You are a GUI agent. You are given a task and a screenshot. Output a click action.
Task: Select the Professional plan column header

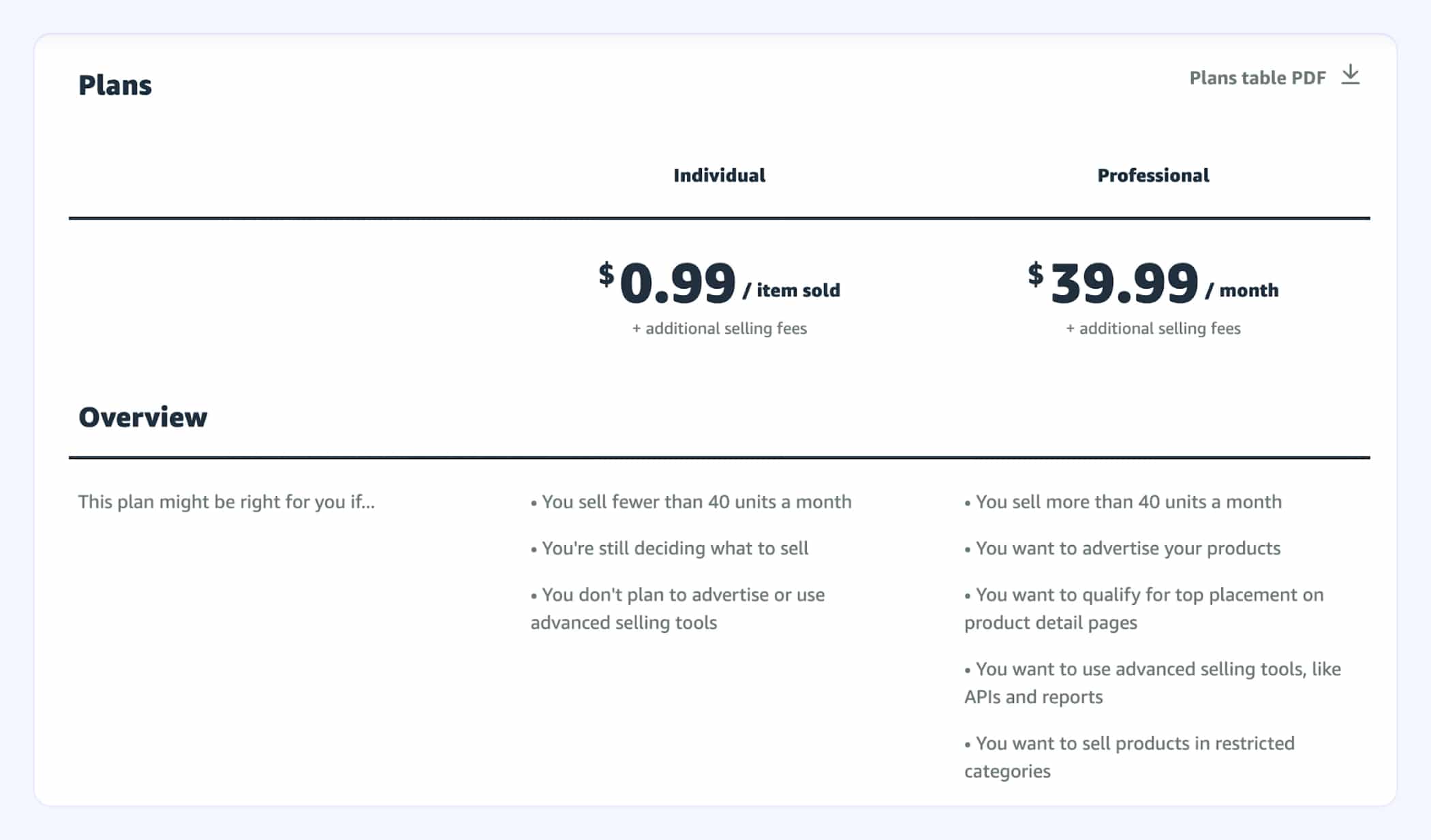tap(1153, 175)
